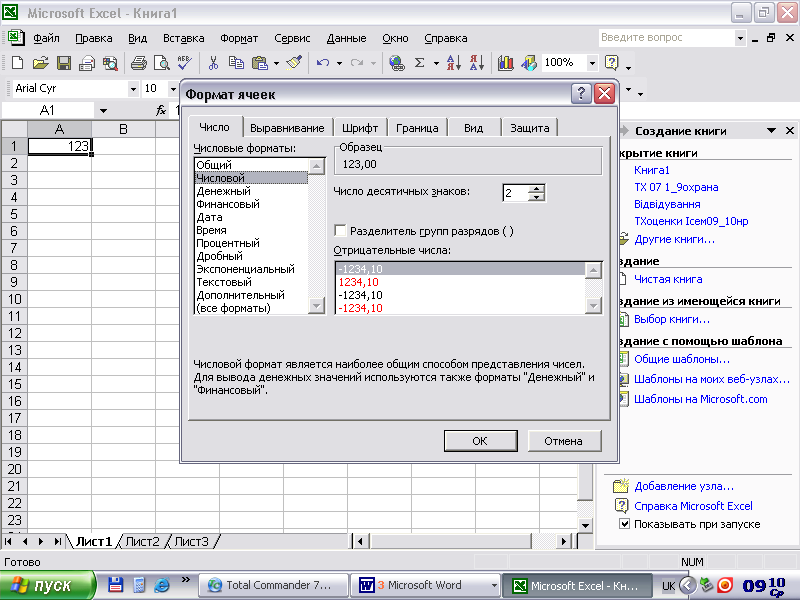Switch to the Border tab

(417, 128)
